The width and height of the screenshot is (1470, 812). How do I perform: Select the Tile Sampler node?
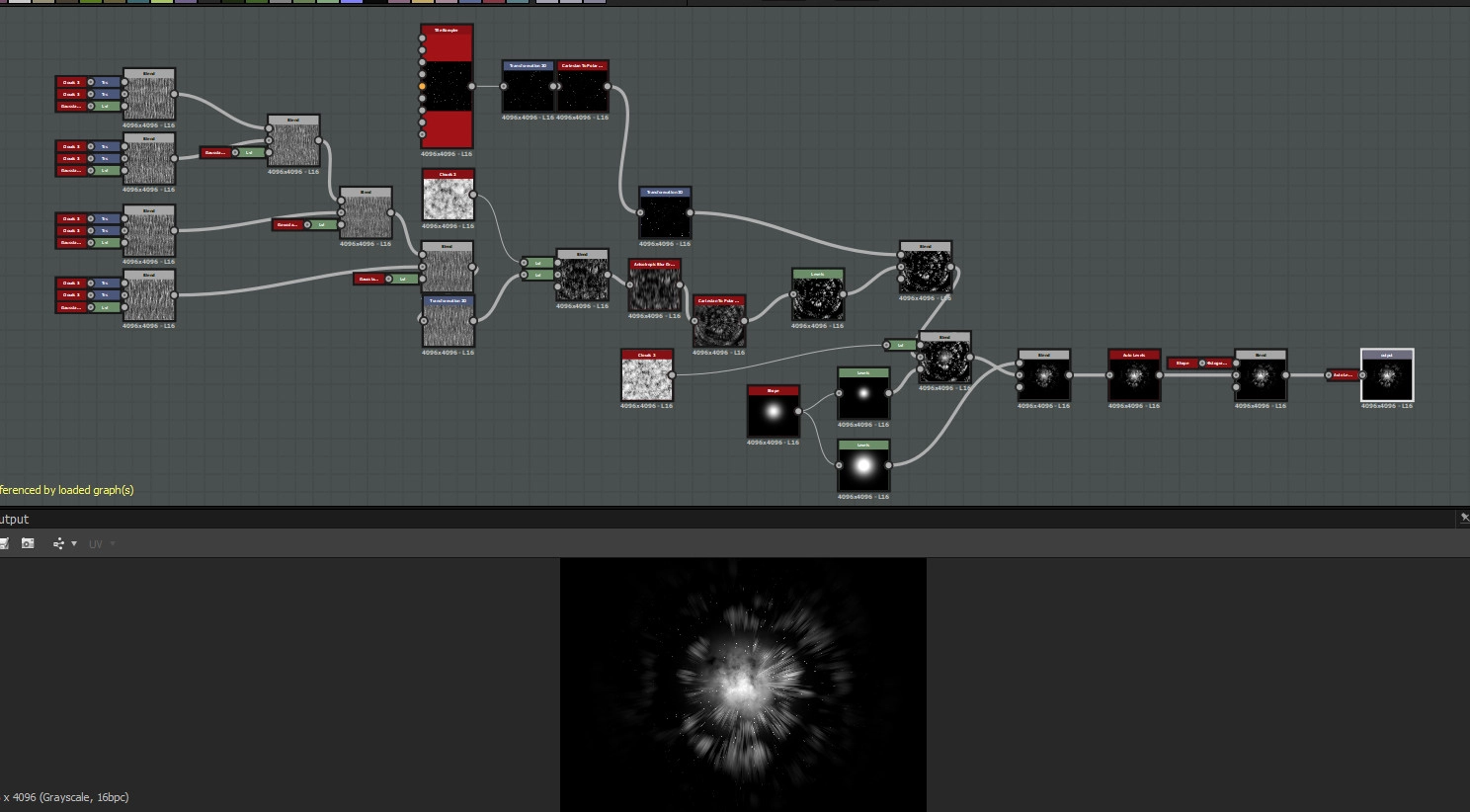coord(447,87)
